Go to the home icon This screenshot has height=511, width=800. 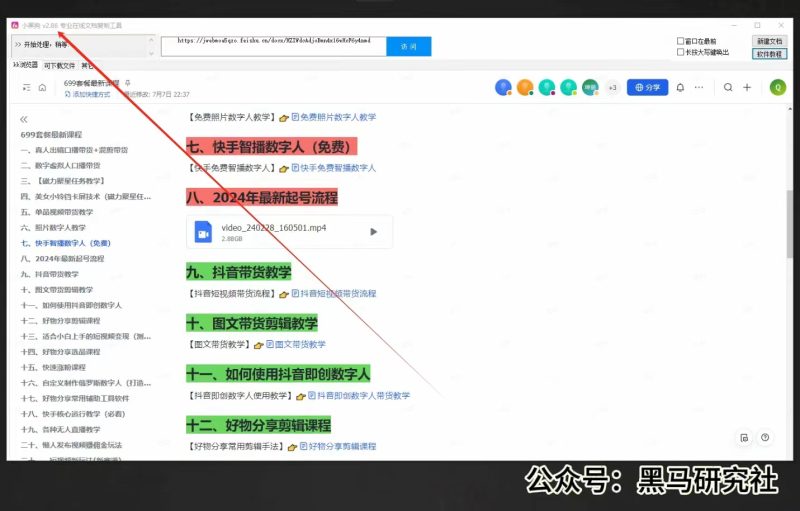[x=42, y=88]
